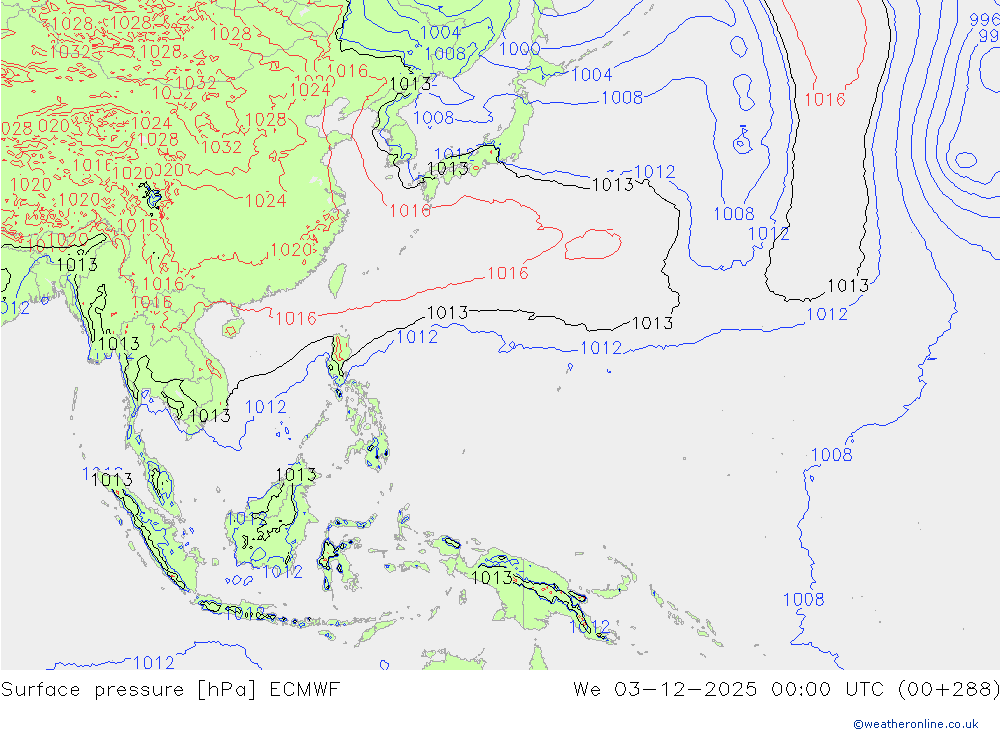
Task: Click the red 1016 label south of Taiwan near Hainan
Action: (x=296, y=318)
